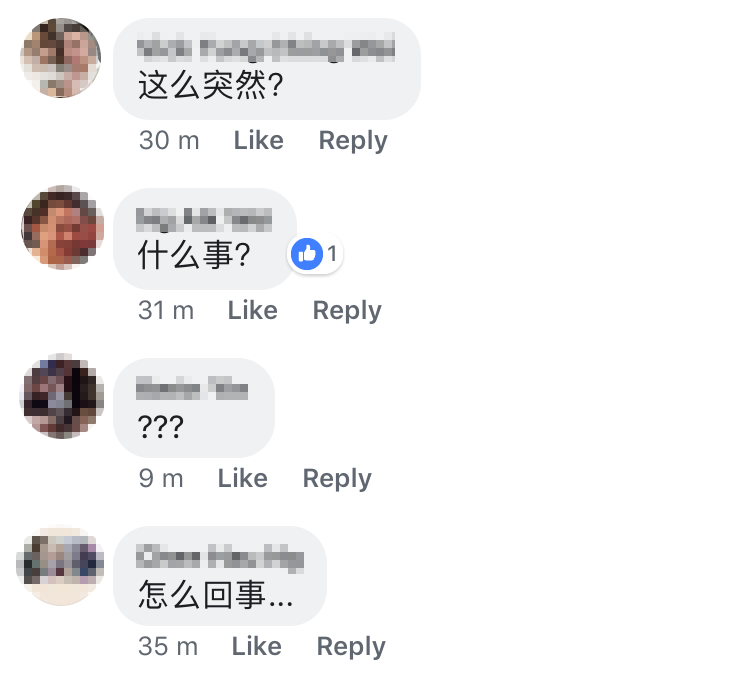This screenshot has height=678, width=747.
Task: Open the "30 m" comment timestamp
Action: point(169,140)
